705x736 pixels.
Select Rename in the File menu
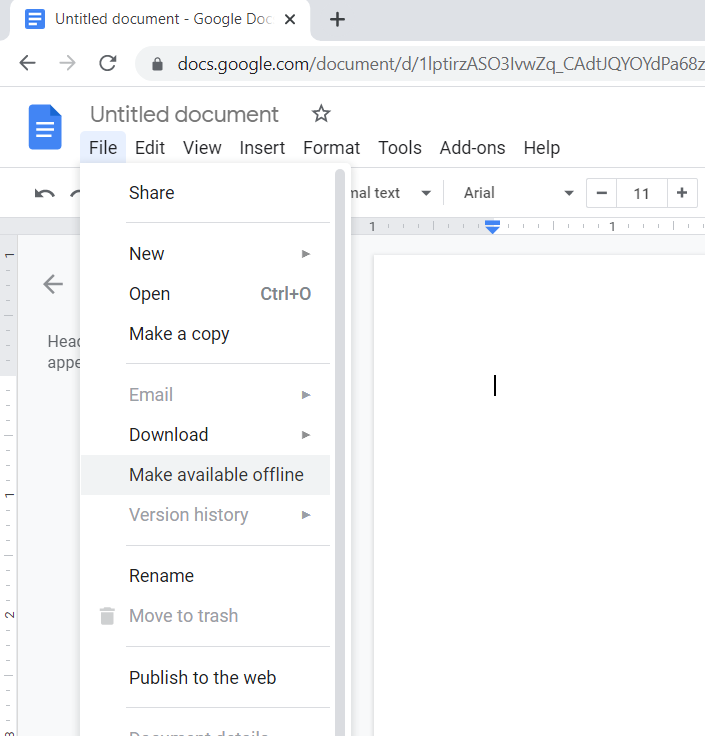point(205,576)
